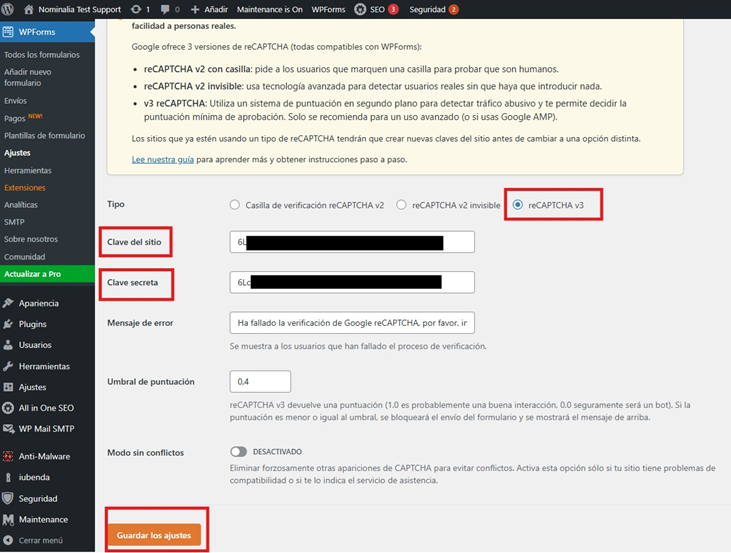The width and height of the screenshot is (731, 553).
Task: Open the Comunidad submenu item
Action: point(24,256)
